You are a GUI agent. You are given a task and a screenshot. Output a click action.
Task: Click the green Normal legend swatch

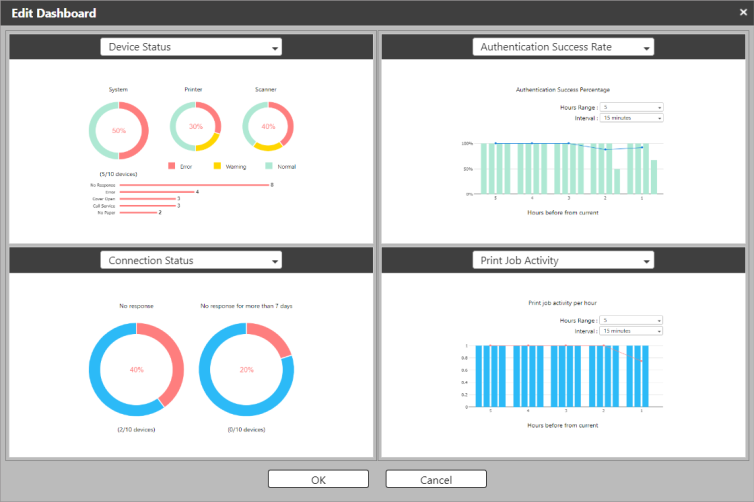click(x=269, y=165)
